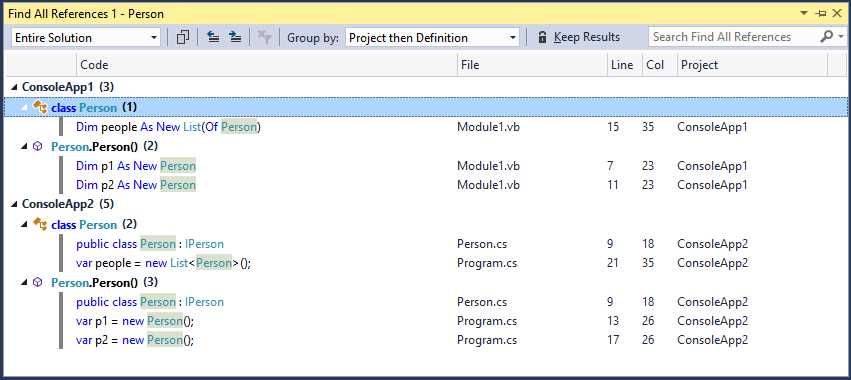Select row 'Dim p2 As New Person'
851x380 pixels.
[x=426, y=185]
